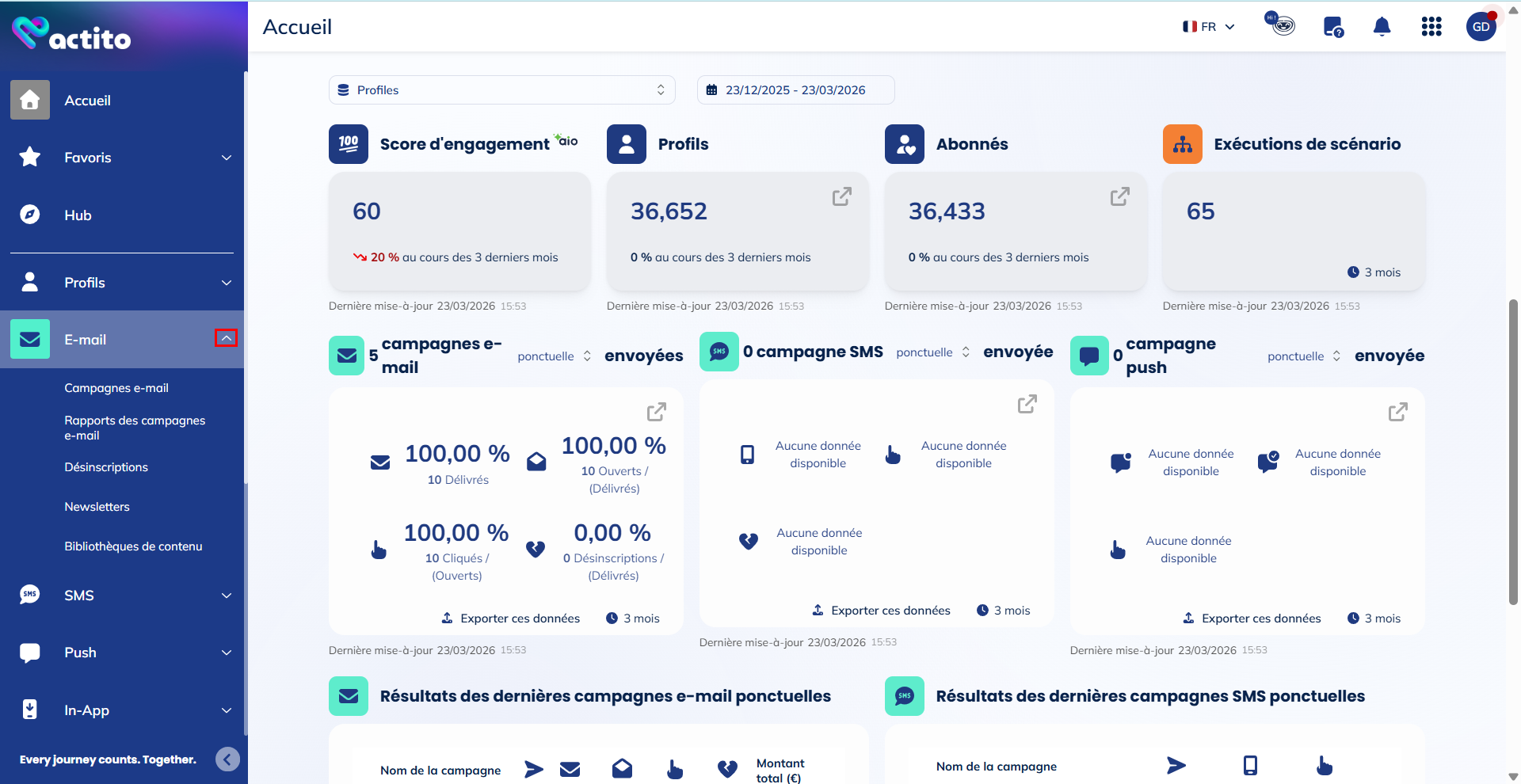The image size is (1521, 784).
Task: Go to Campagnes e-mail submenu
Action: point(116,388)
